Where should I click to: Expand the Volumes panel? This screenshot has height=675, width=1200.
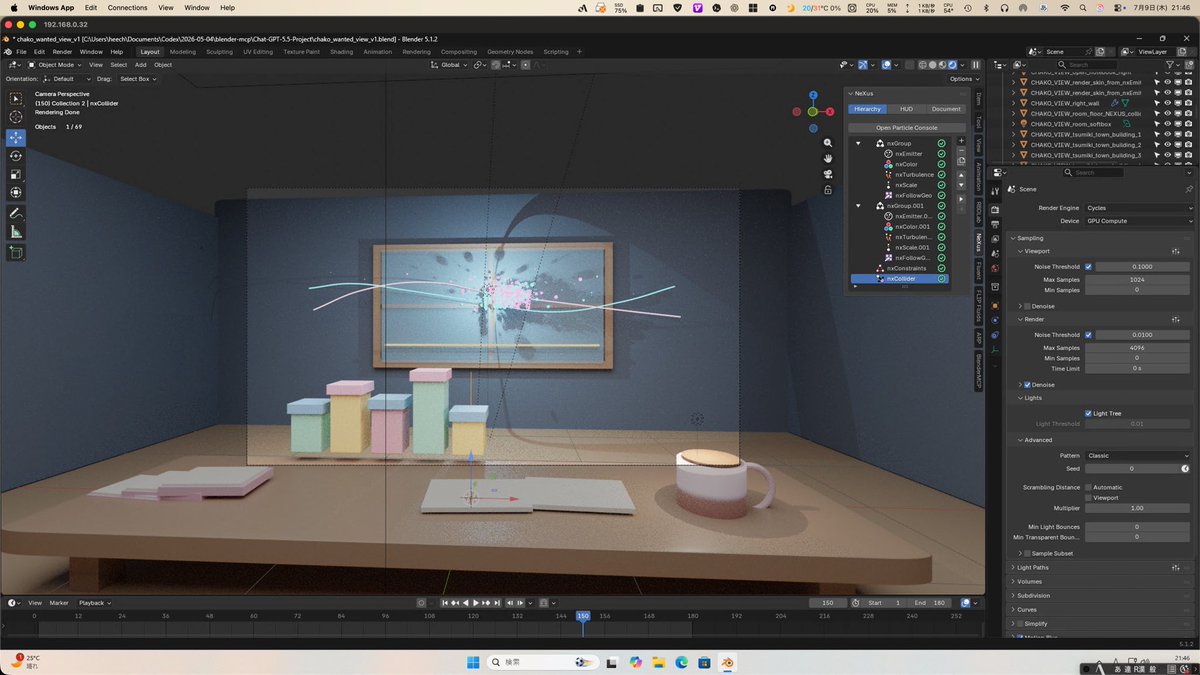coord(1029,582)
